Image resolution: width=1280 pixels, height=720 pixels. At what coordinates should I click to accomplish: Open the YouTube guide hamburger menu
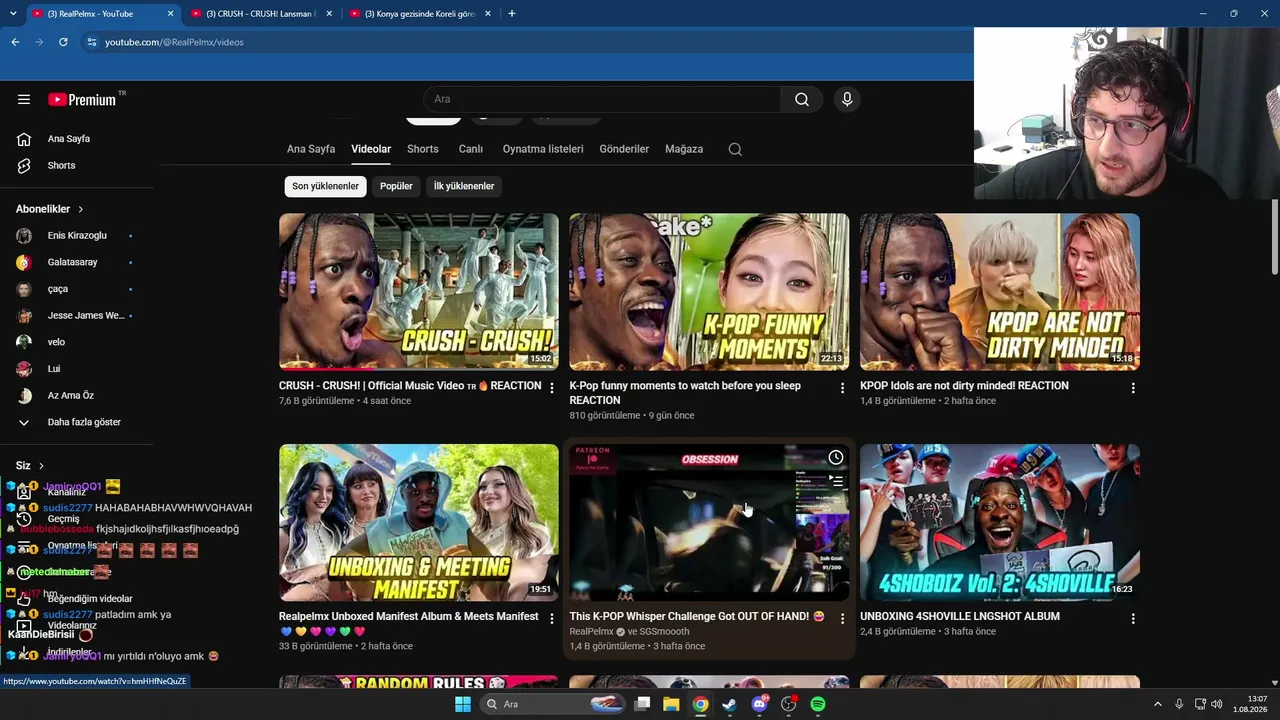tap(24, 99)
